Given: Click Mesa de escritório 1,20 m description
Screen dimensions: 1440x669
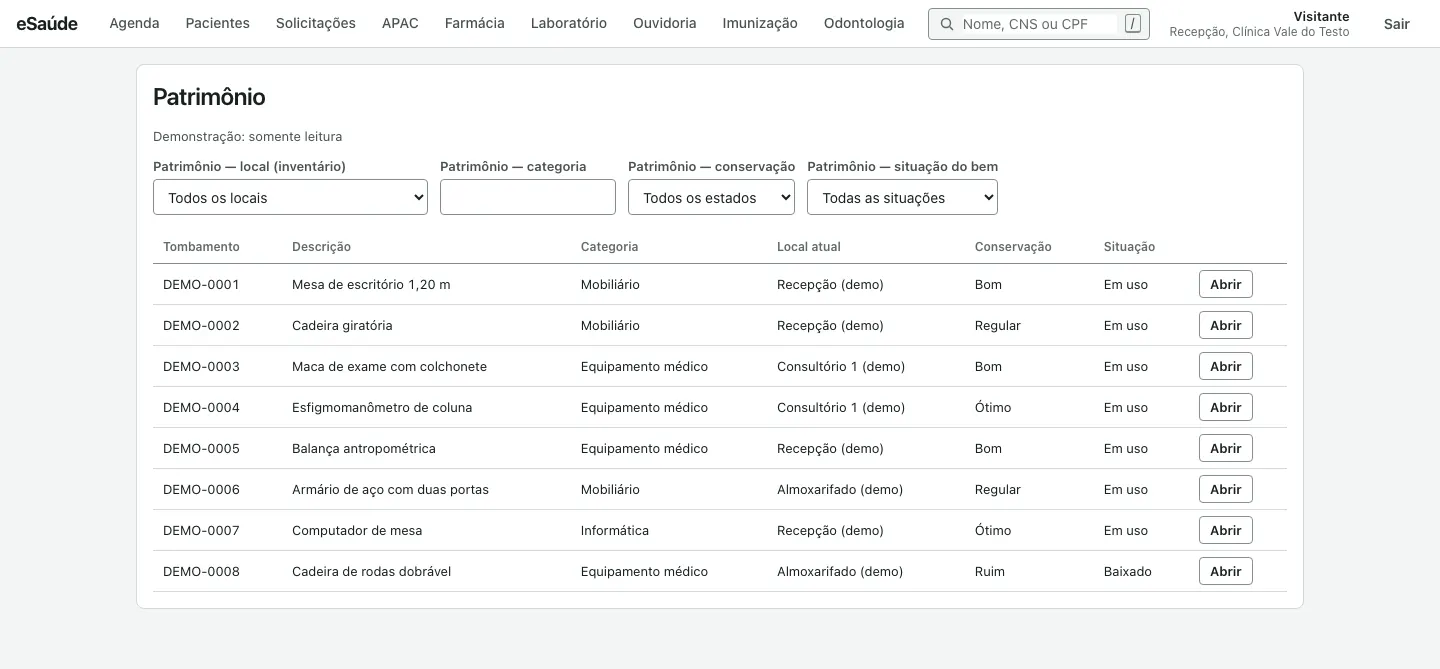Looking at the screenshot, I should pyautogui.click(x=371, y=284).
